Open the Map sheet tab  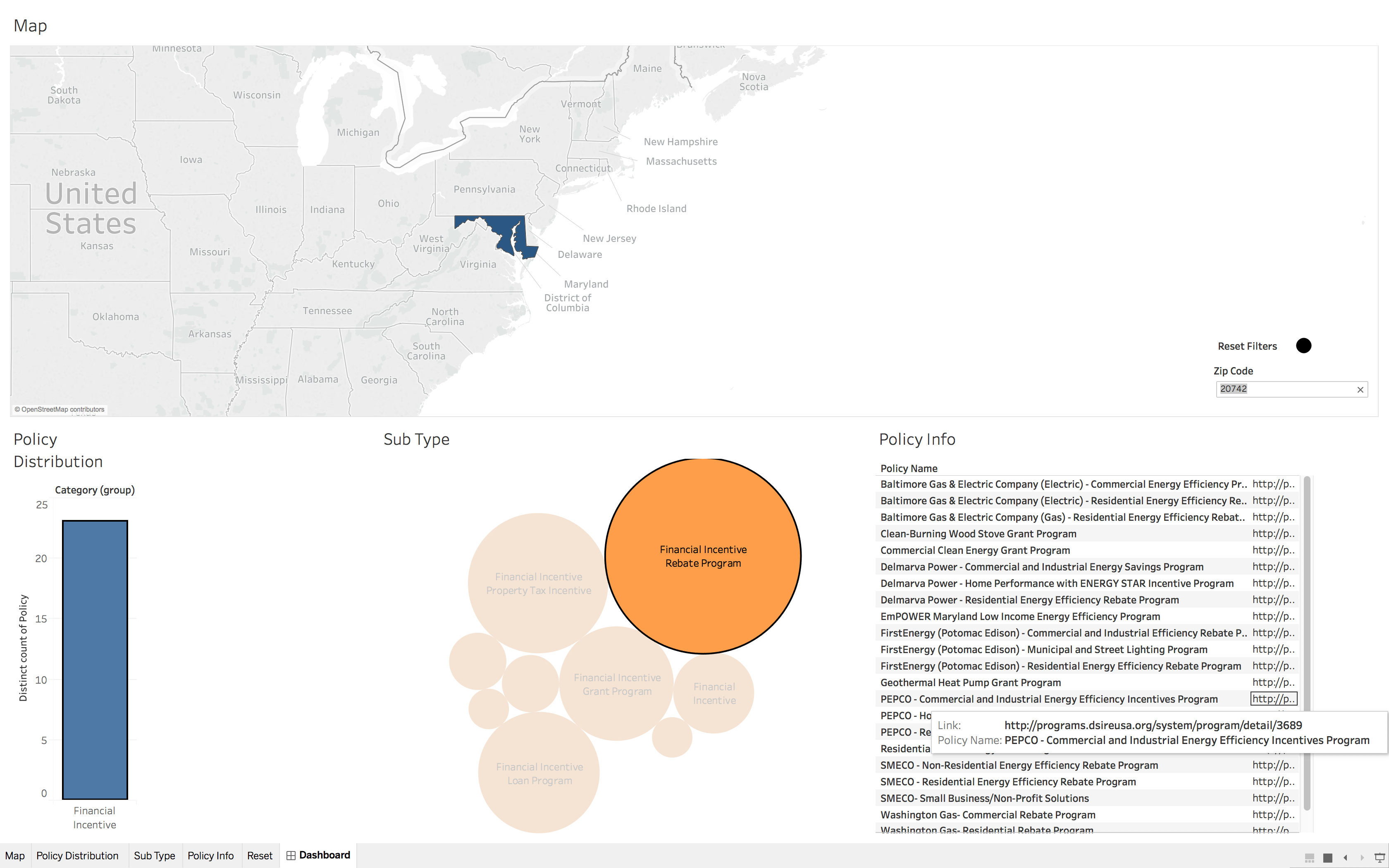tap(15, 855)
